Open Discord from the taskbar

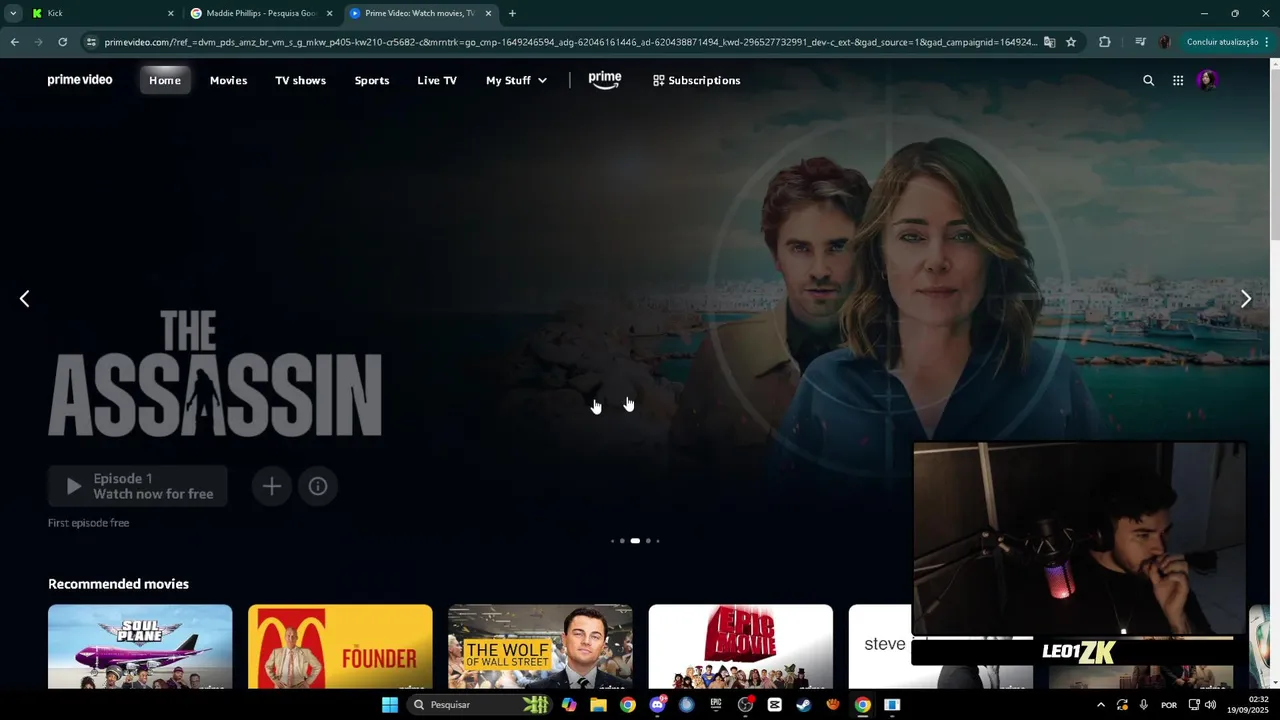point(657,705)
